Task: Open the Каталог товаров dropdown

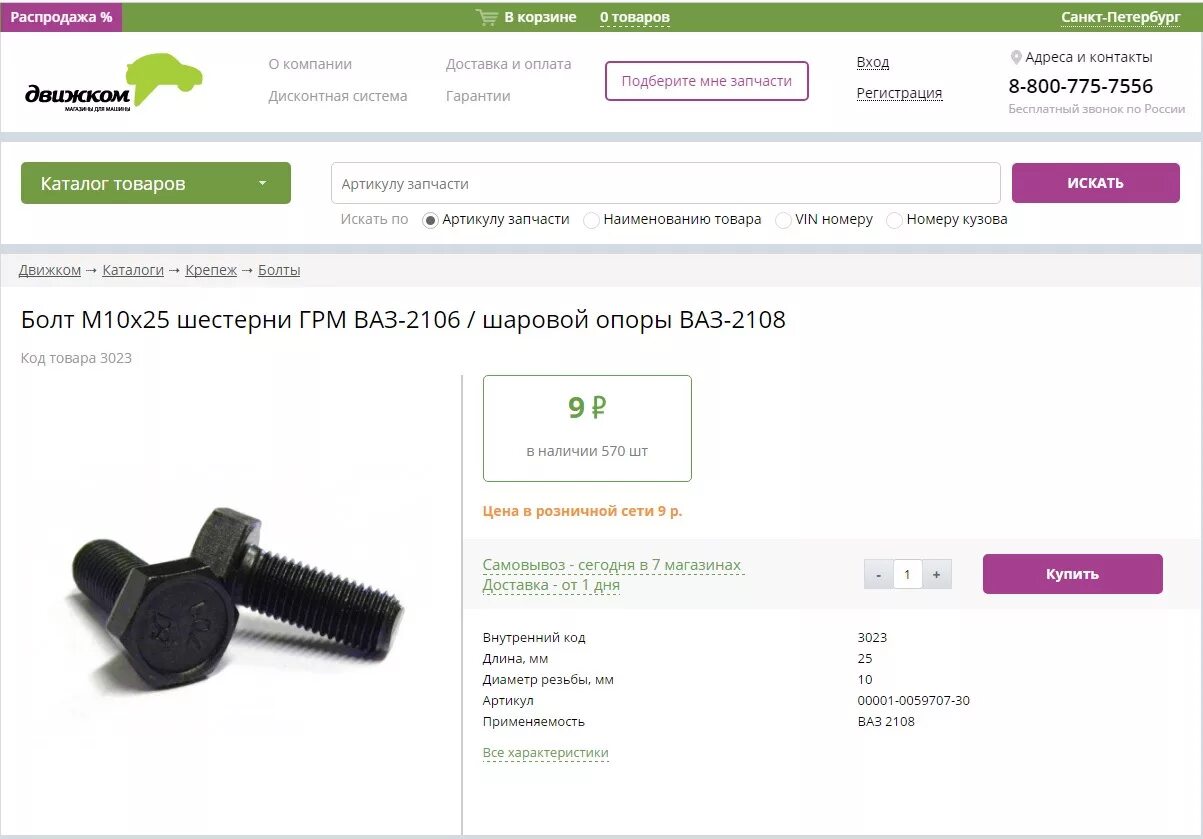Action: coord(156,183)
